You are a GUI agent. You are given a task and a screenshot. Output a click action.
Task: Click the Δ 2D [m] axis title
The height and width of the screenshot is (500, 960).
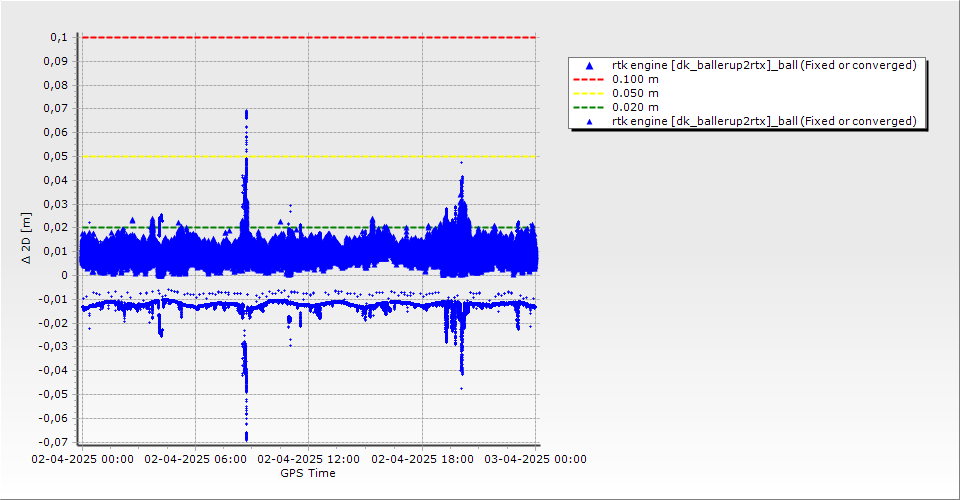(26, 239)
